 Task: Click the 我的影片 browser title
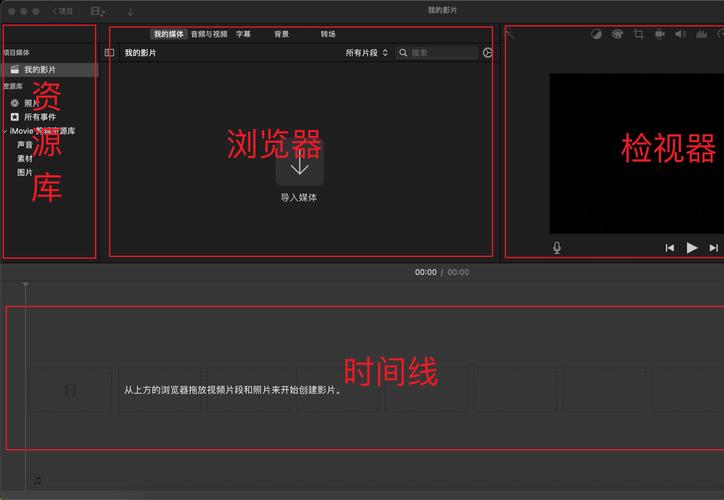[140, 53]
